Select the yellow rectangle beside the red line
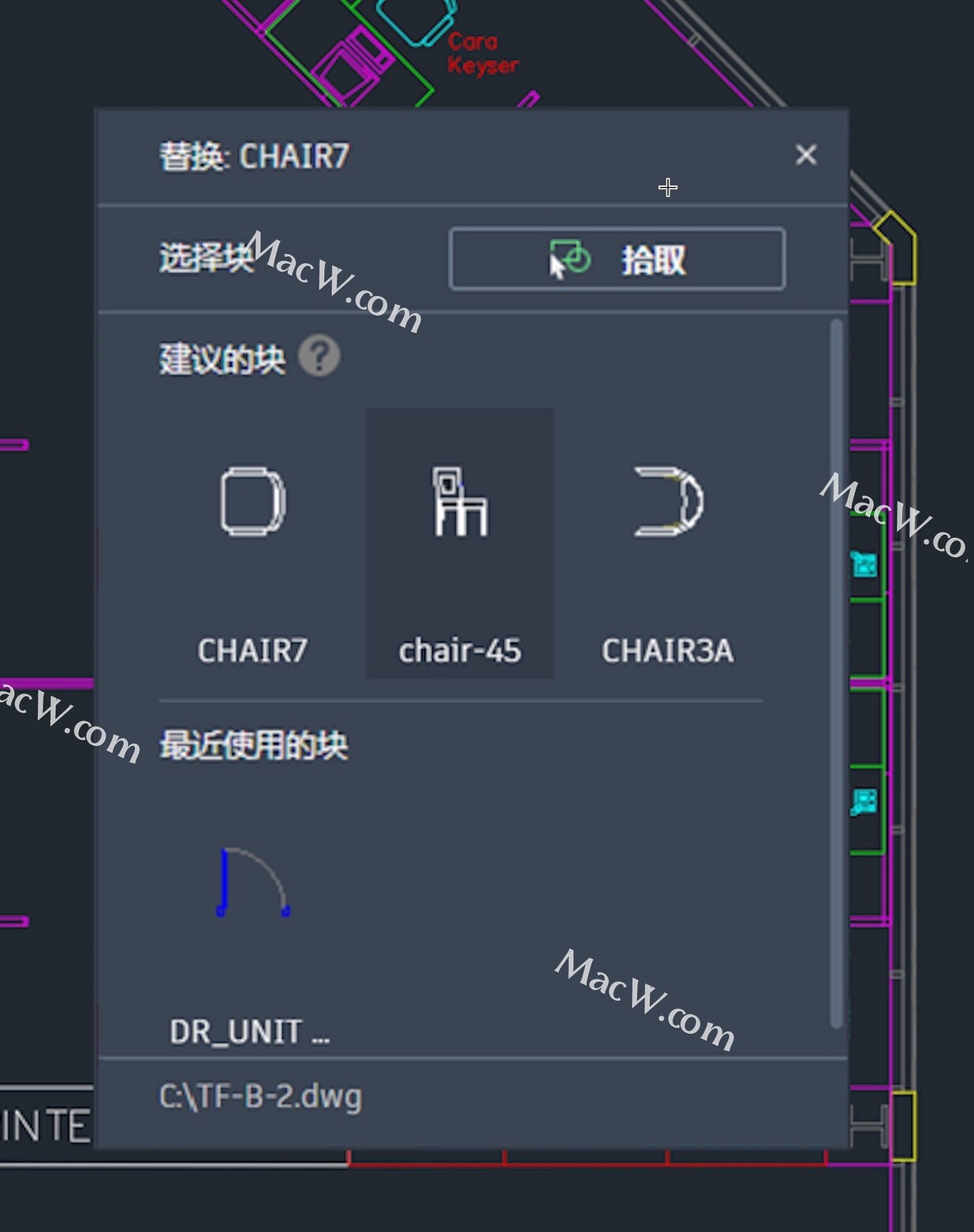 point(904,1126)
